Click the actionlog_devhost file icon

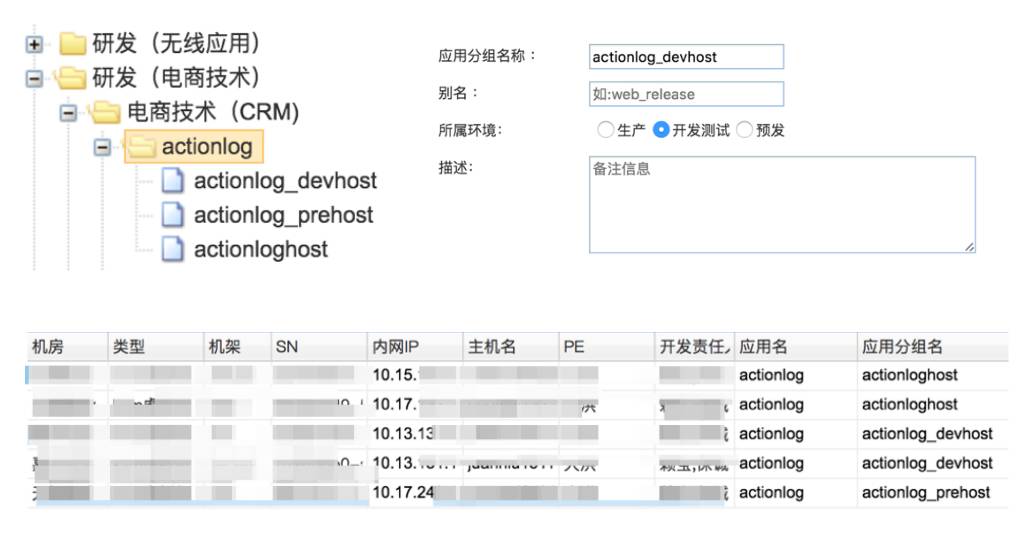click(172, 180)
